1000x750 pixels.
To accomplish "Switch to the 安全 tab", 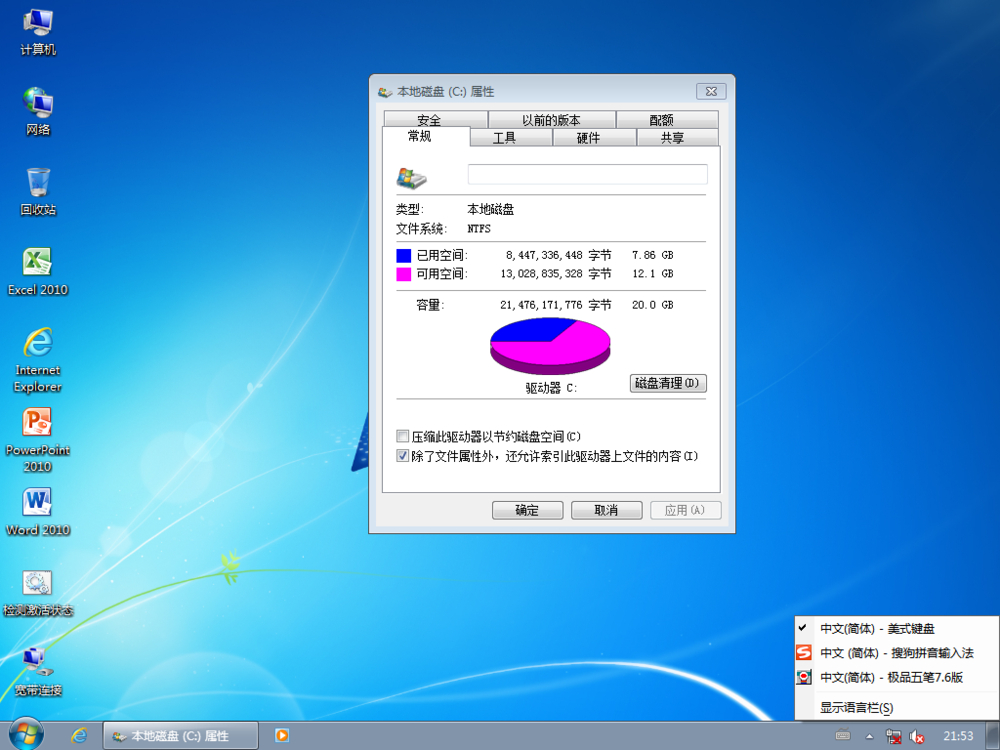I will (436, 119).
